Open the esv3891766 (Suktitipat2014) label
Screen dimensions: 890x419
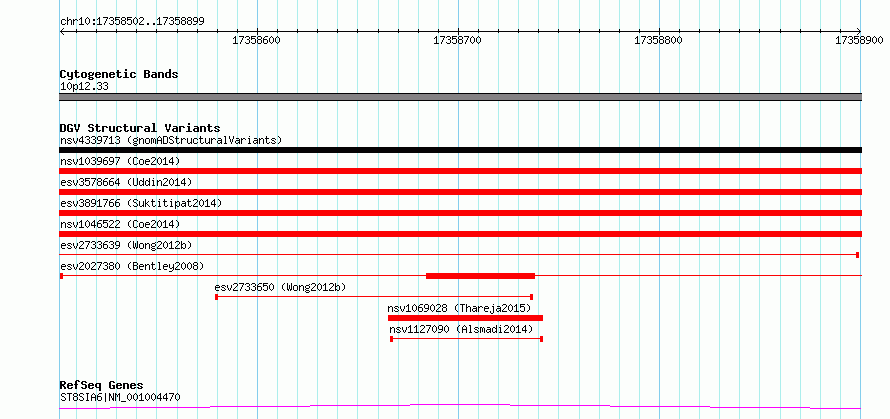tap(141, 203)
